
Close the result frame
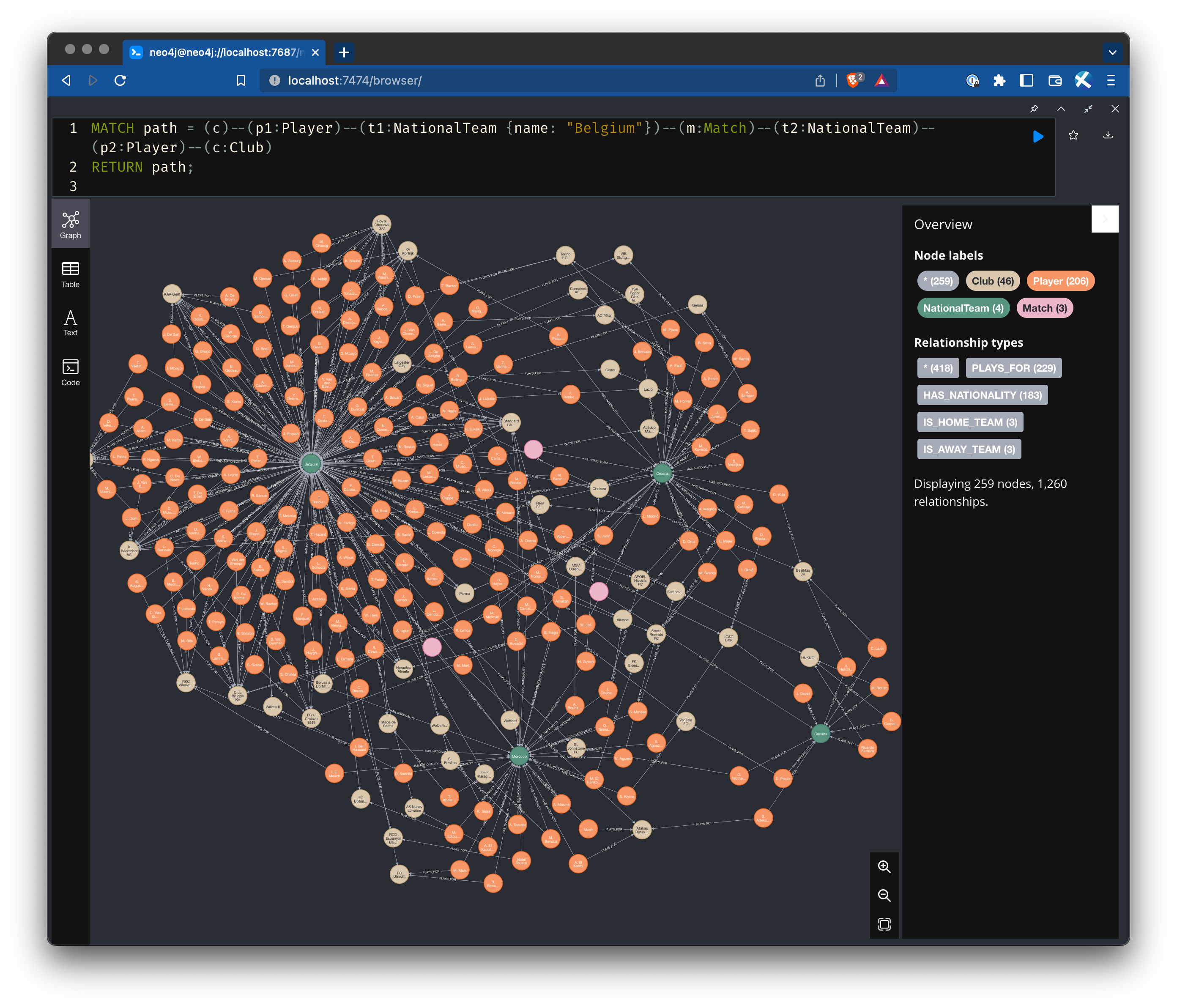click(x=1115, y=109)
